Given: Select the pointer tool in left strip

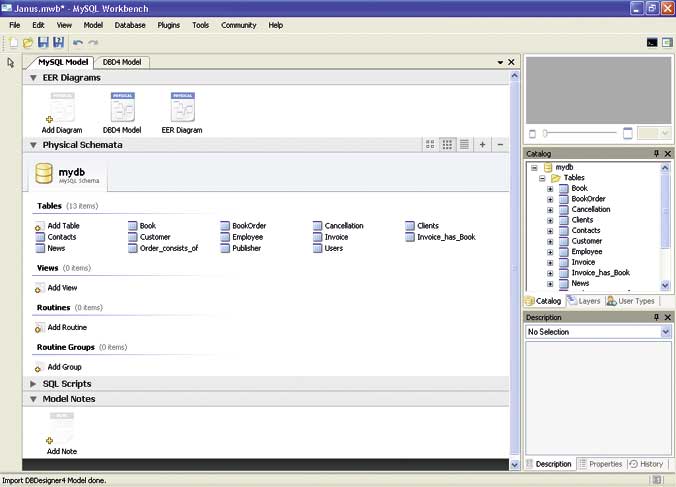Looking at the screenshot, I should 11,63.
